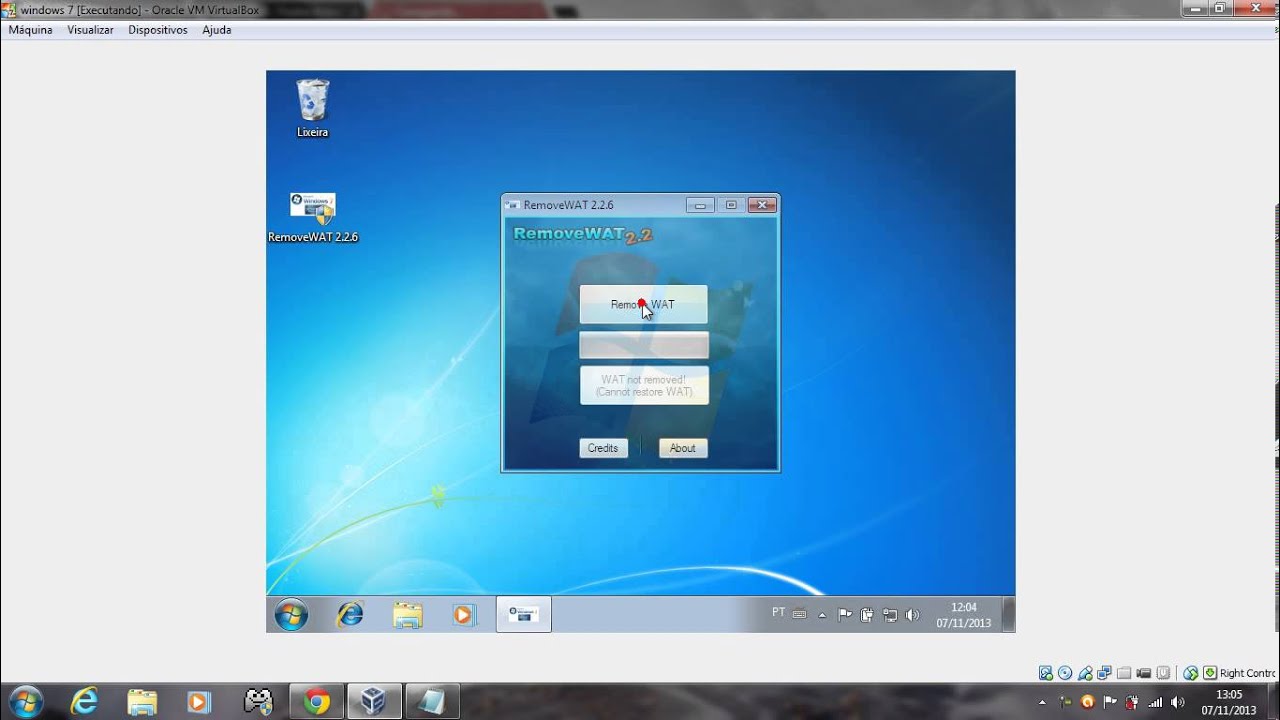Open the Credits dialog in RemoveWAT
Image resolution: width=1280 pixels, height=720 pixels.
(x=603, y=448)
